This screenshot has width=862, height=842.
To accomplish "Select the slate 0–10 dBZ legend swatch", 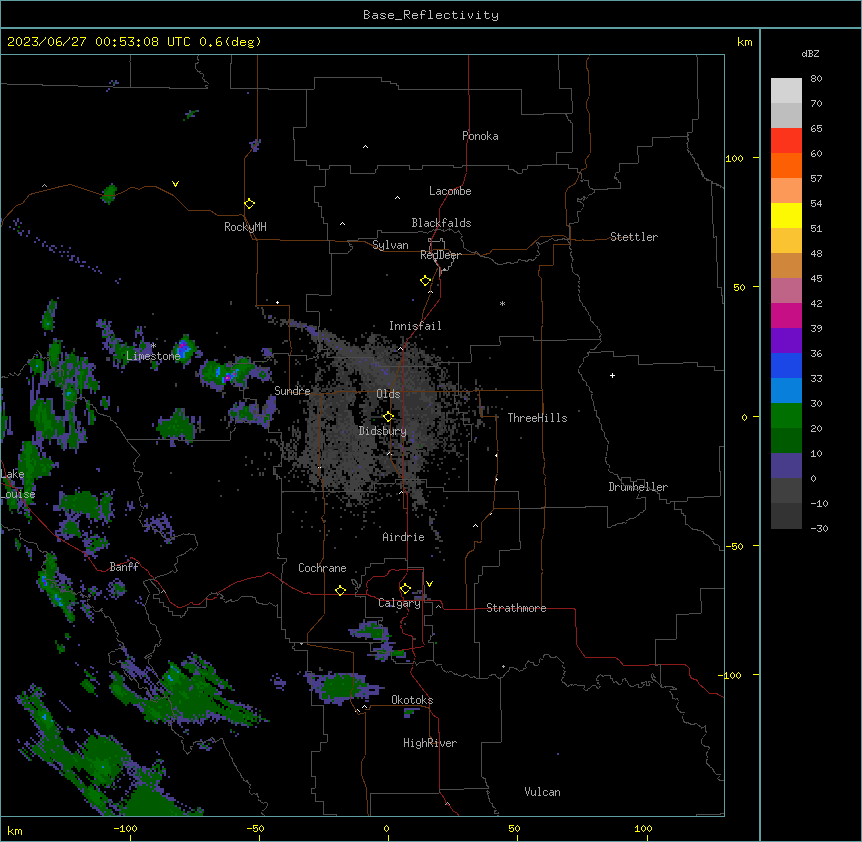I will pos(786,466).
